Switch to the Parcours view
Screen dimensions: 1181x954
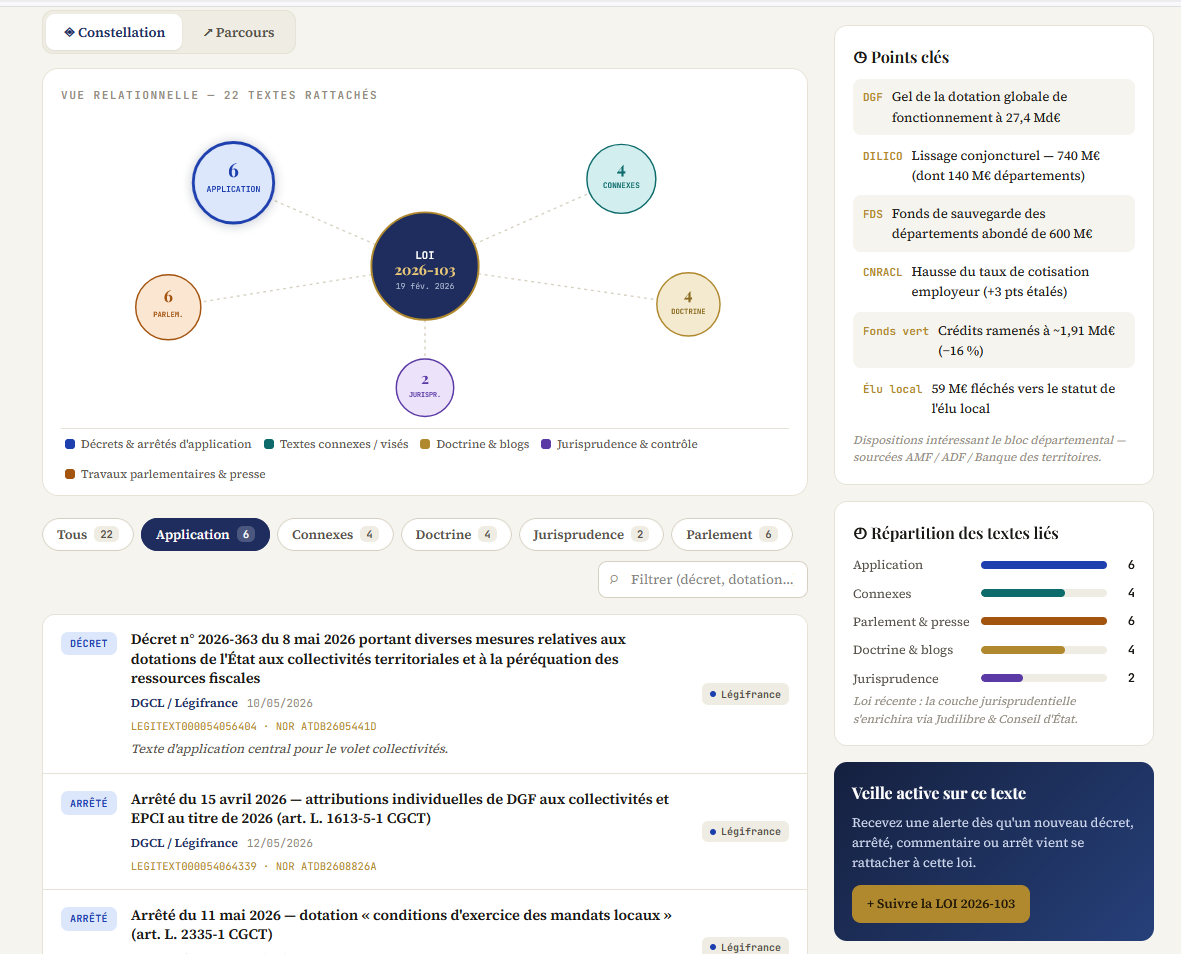[239, 32]
